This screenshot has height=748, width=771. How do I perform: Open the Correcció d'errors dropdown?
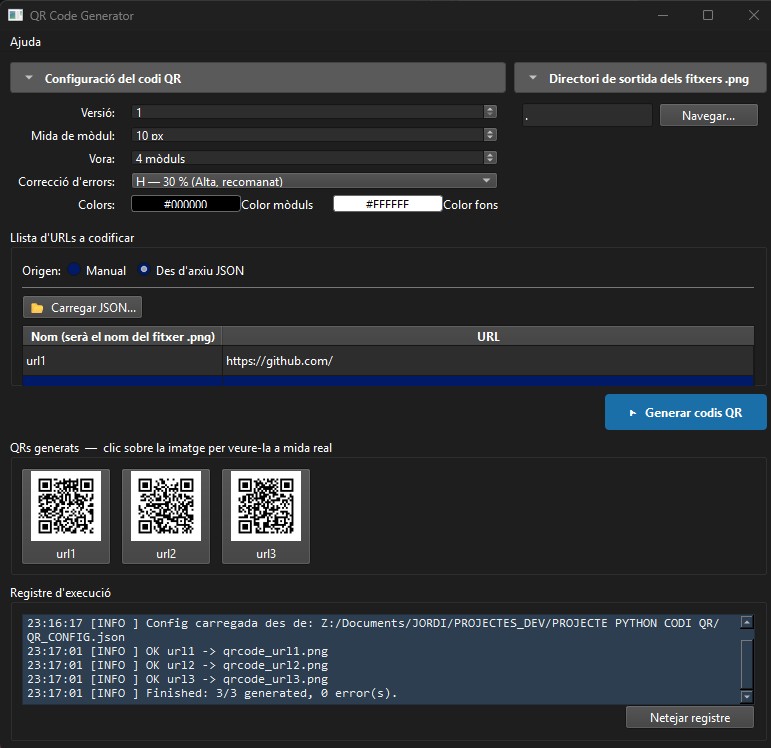pyautogui.click(x=314, y=181)
